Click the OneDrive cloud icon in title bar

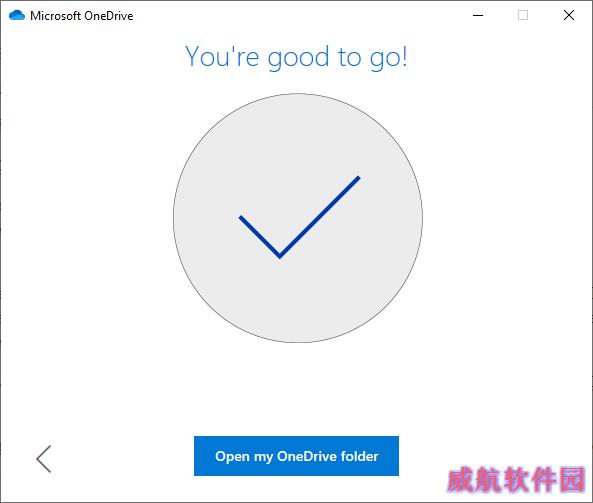coord(17,16)
